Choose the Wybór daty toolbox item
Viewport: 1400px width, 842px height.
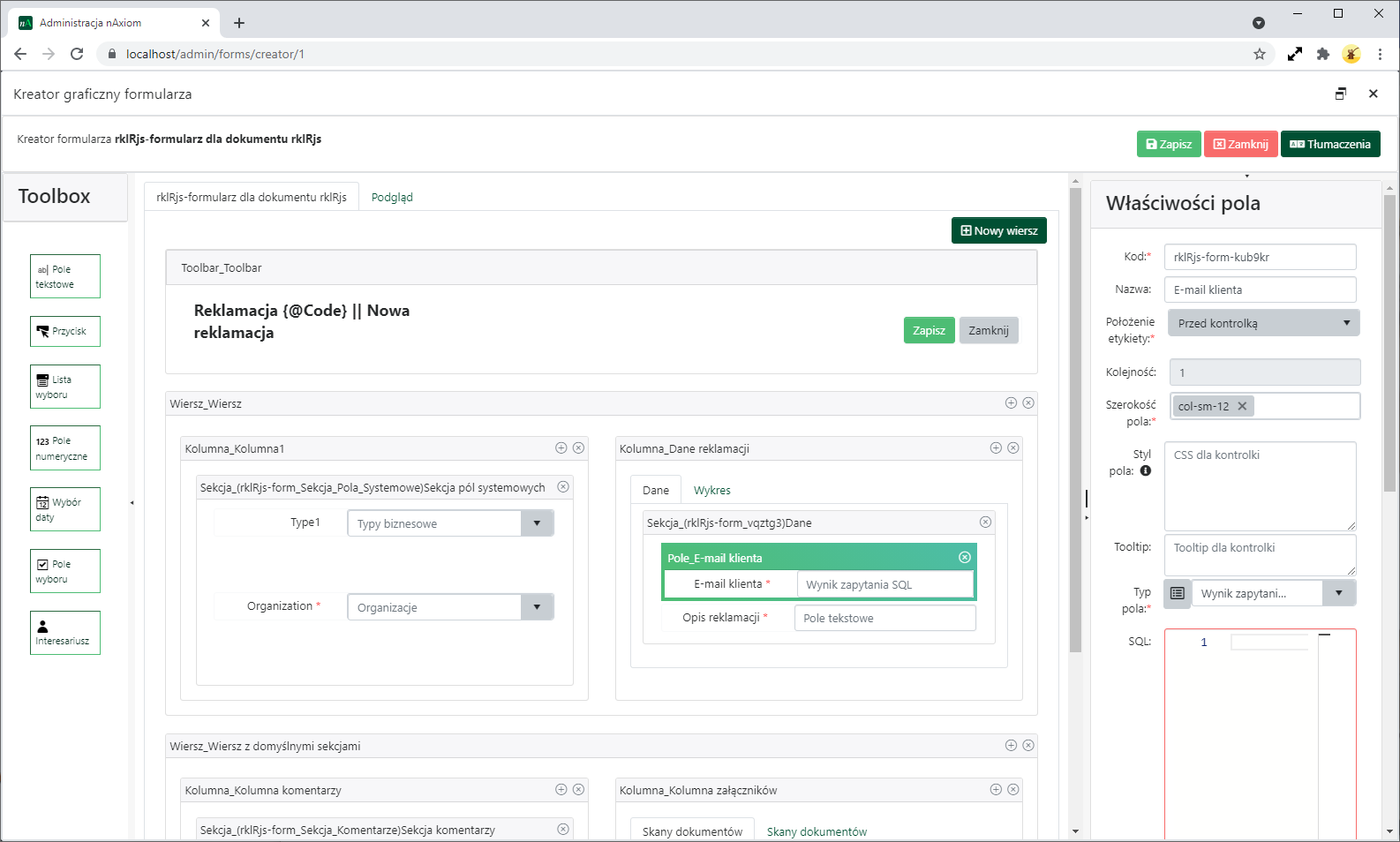[x=64, y=509]
